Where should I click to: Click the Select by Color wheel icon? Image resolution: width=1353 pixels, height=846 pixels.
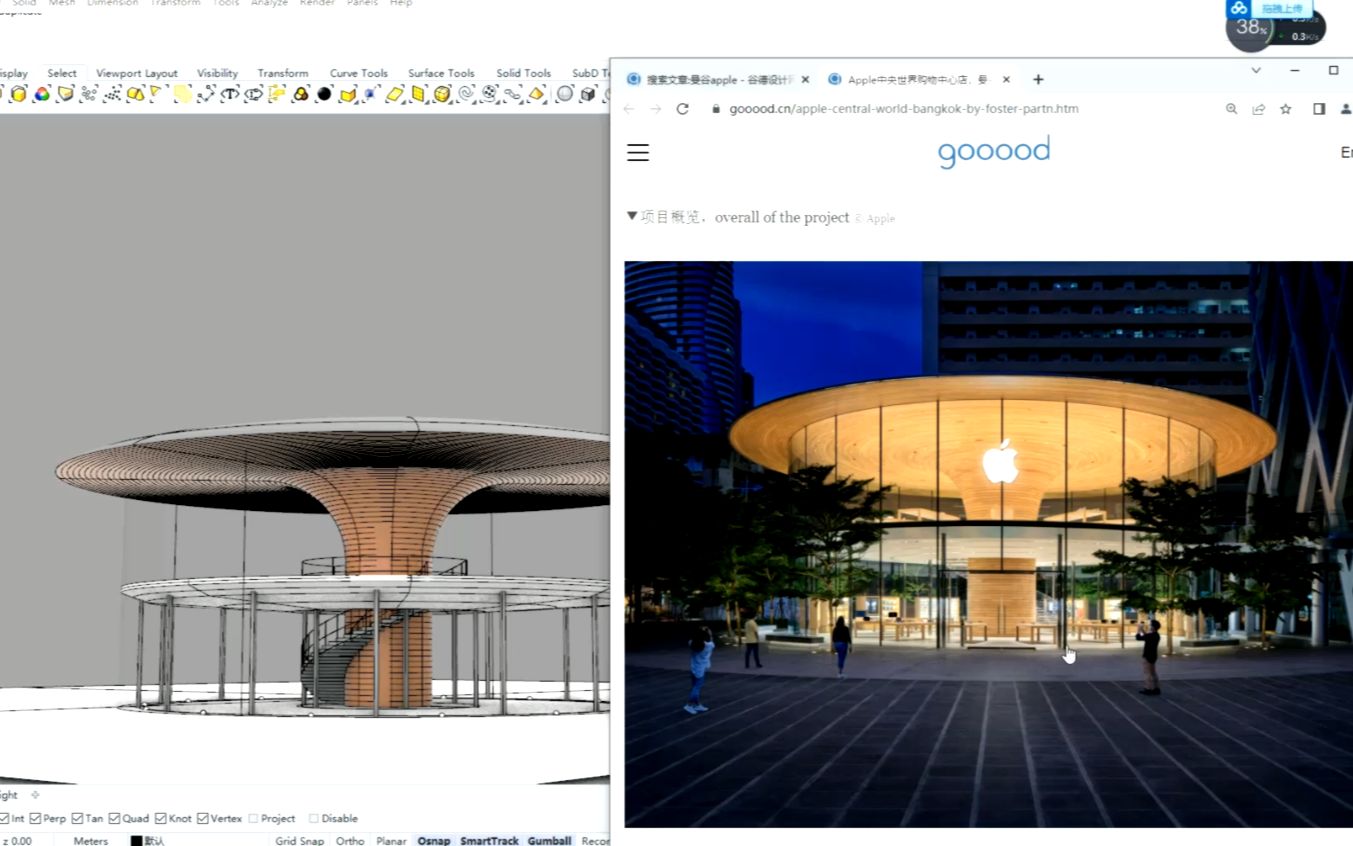click(41, 94)
